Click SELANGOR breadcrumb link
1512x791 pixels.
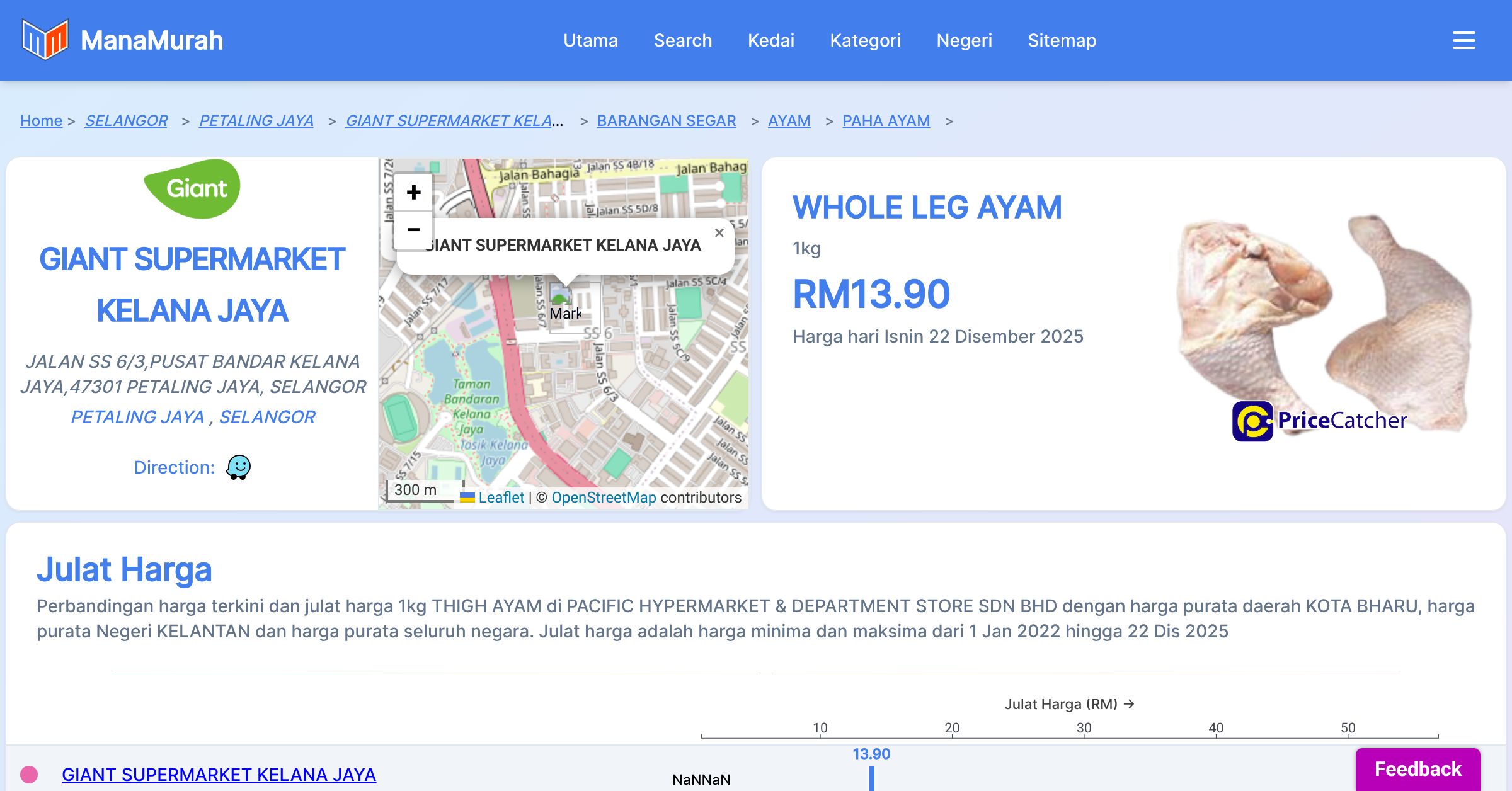(126, 120)
